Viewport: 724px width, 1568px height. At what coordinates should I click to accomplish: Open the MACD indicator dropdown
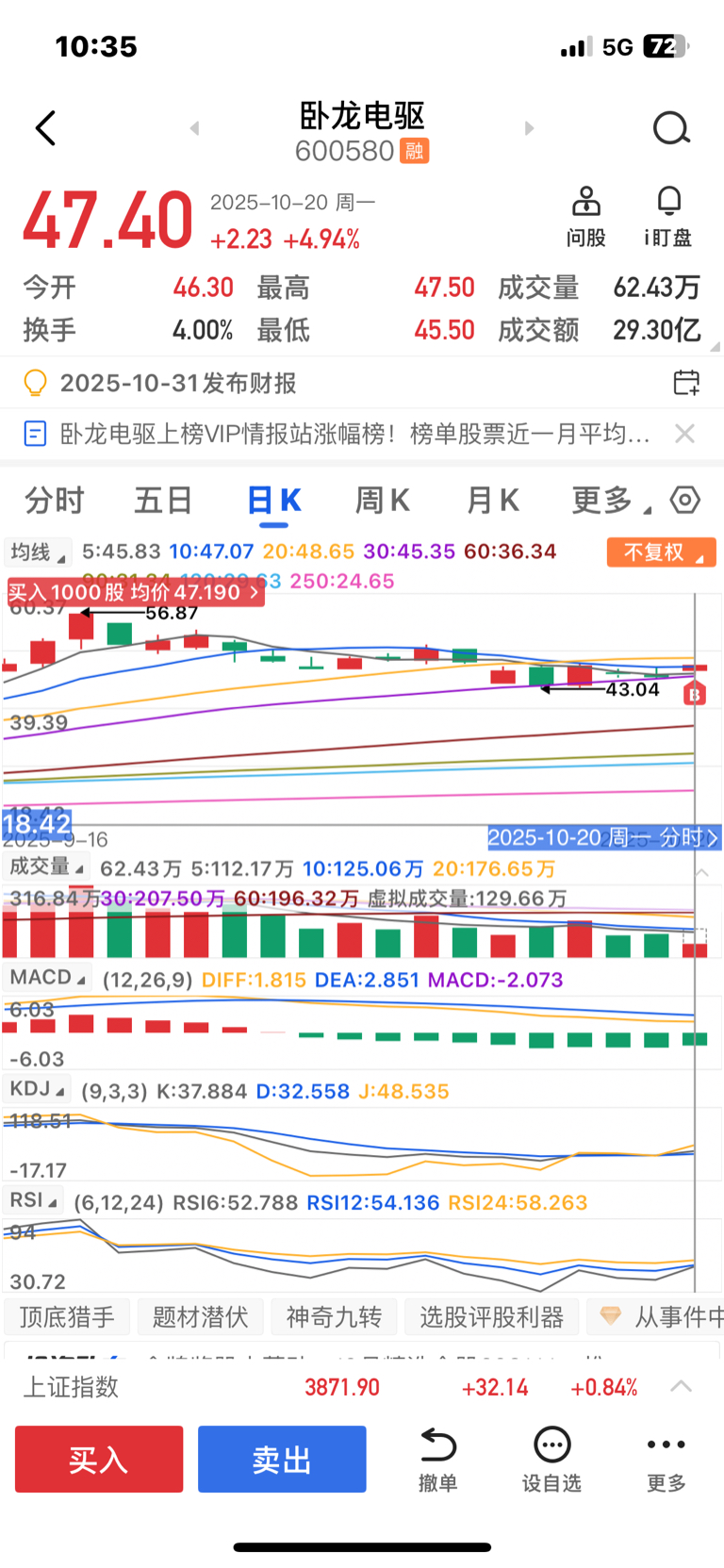point(47,978)
